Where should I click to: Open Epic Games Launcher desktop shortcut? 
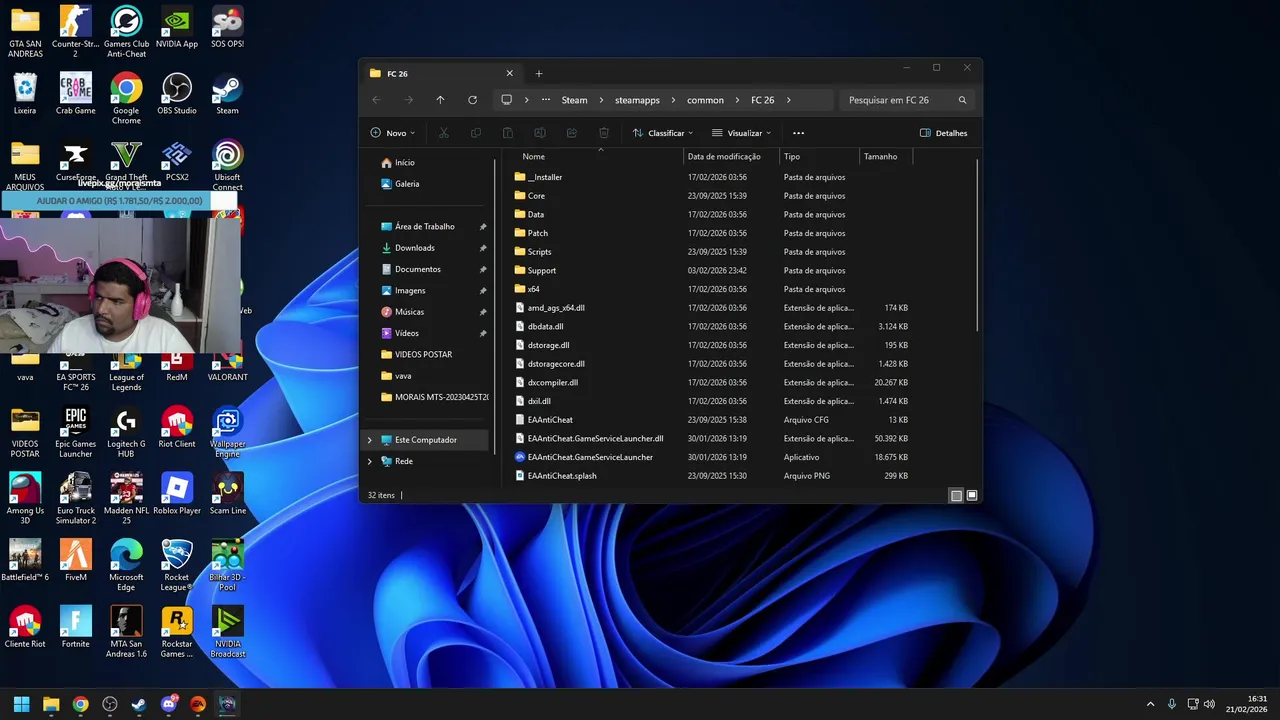75,433
